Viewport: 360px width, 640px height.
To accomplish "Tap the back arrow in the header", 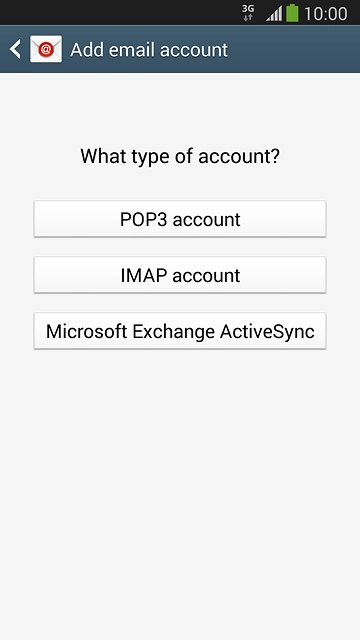I will coord(15,49).
